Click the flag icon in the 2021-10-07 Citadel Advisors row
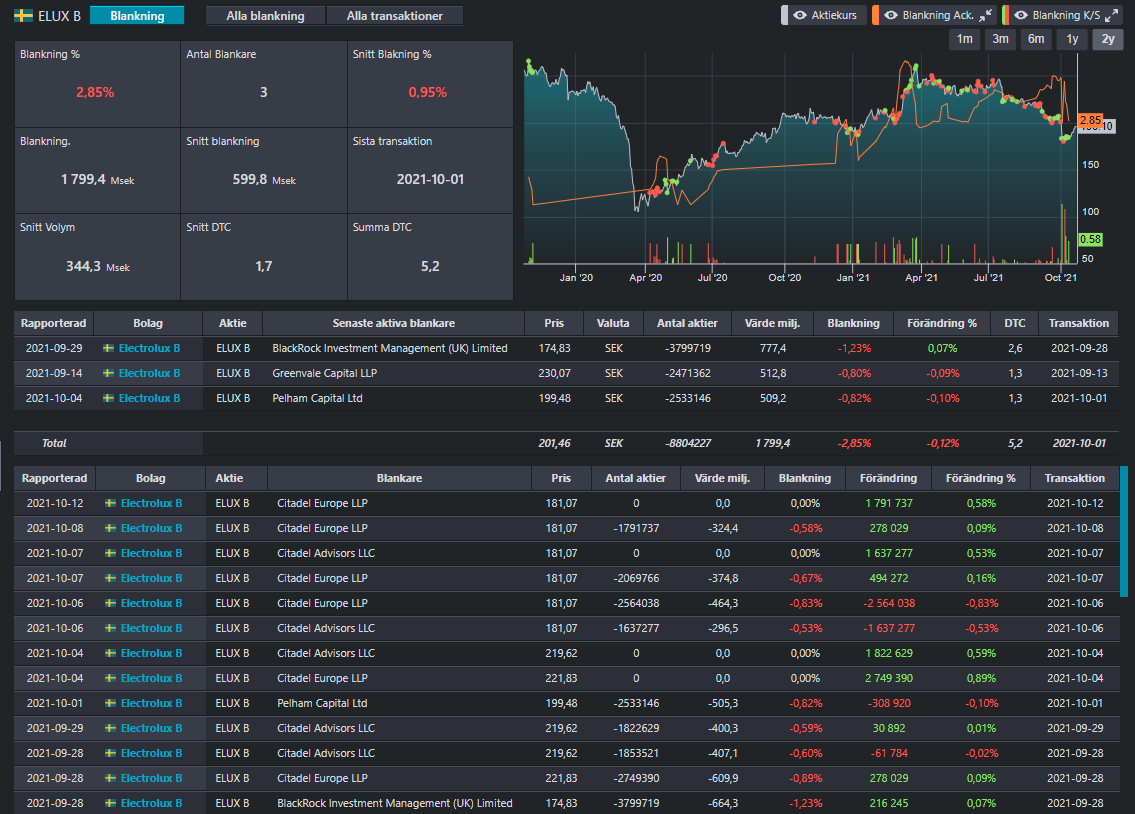 point(111,554)
